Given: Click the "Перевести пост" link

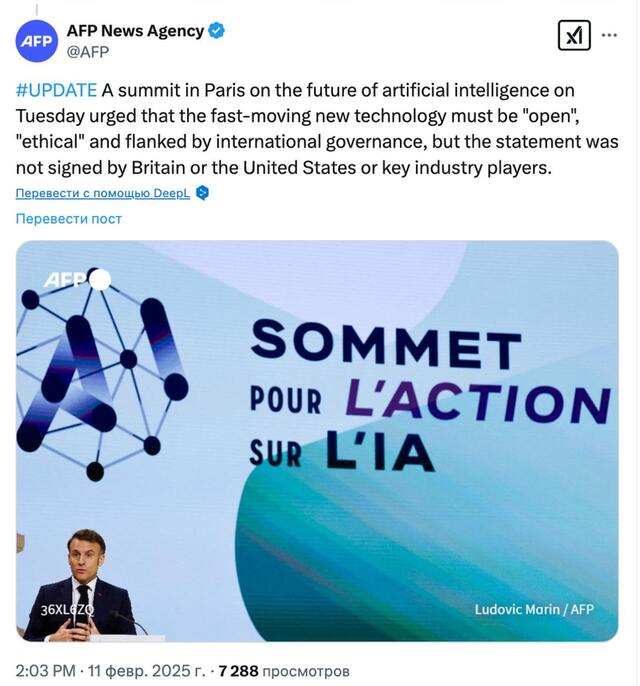Looking at the screenshot, I should [x=69, y=218].
